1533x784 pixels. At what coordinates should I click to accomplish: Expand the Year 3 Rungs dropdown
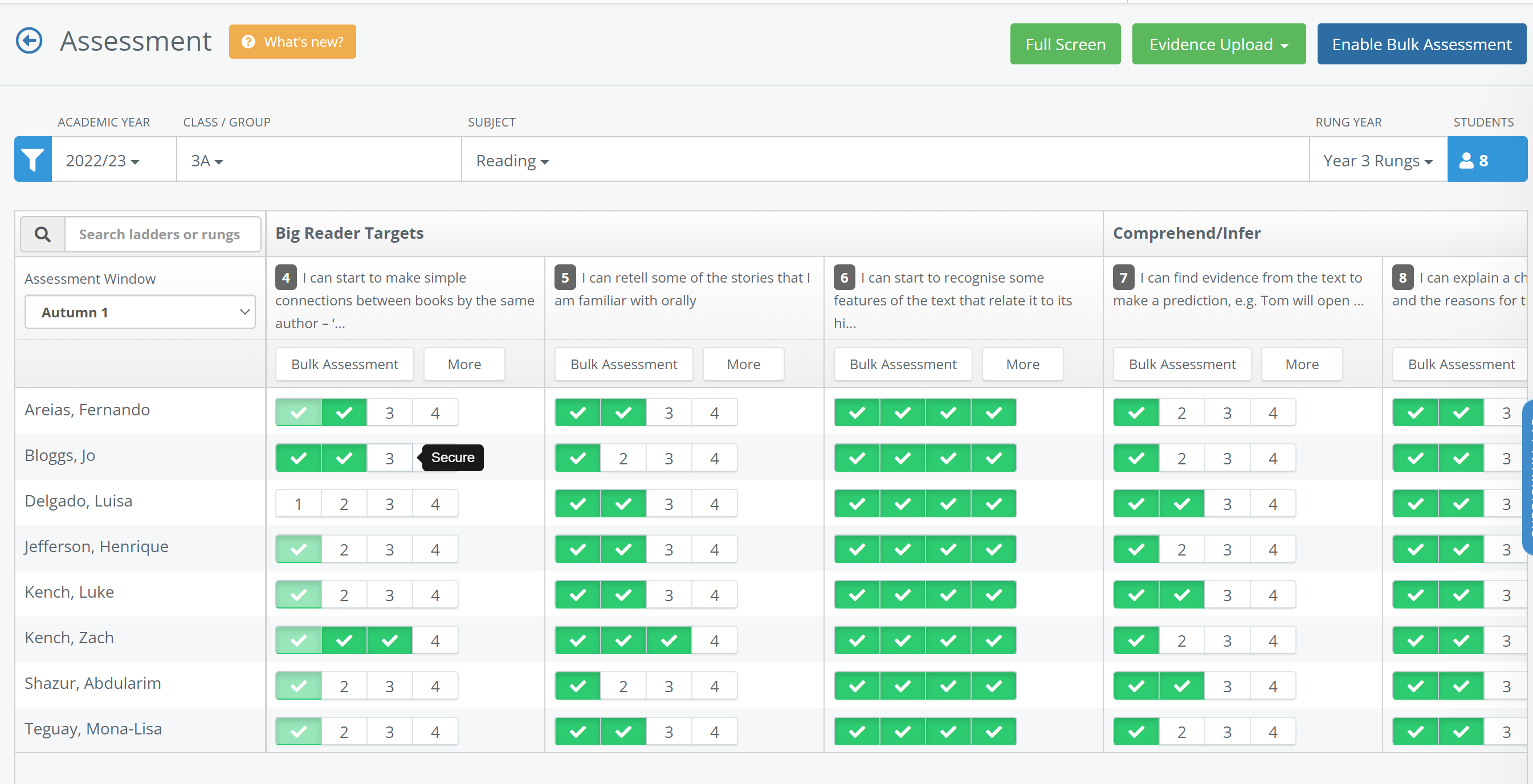[1377, 161]
